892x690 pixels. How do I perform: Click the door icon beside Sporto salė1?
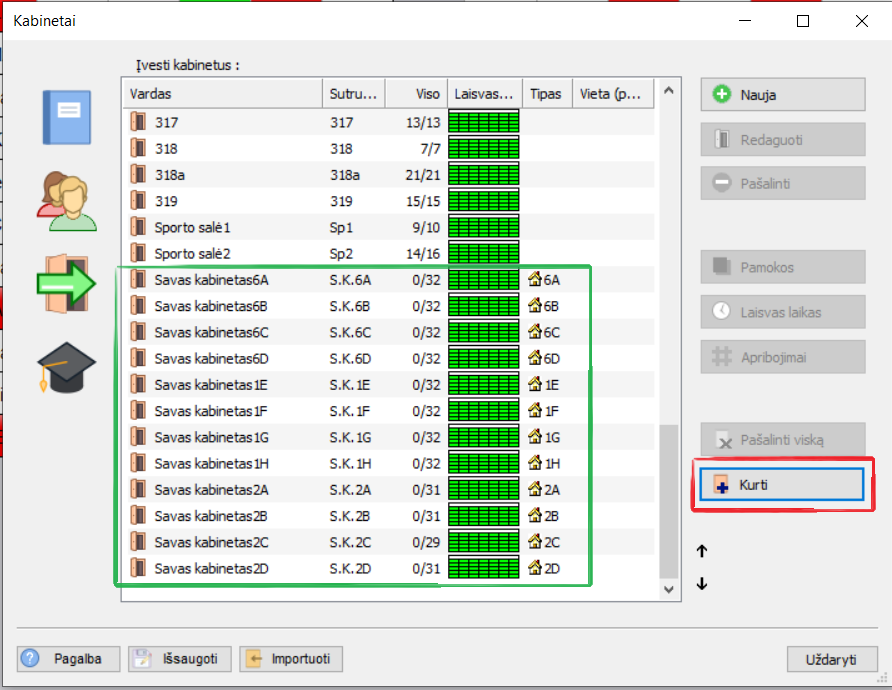coord(138,227)
